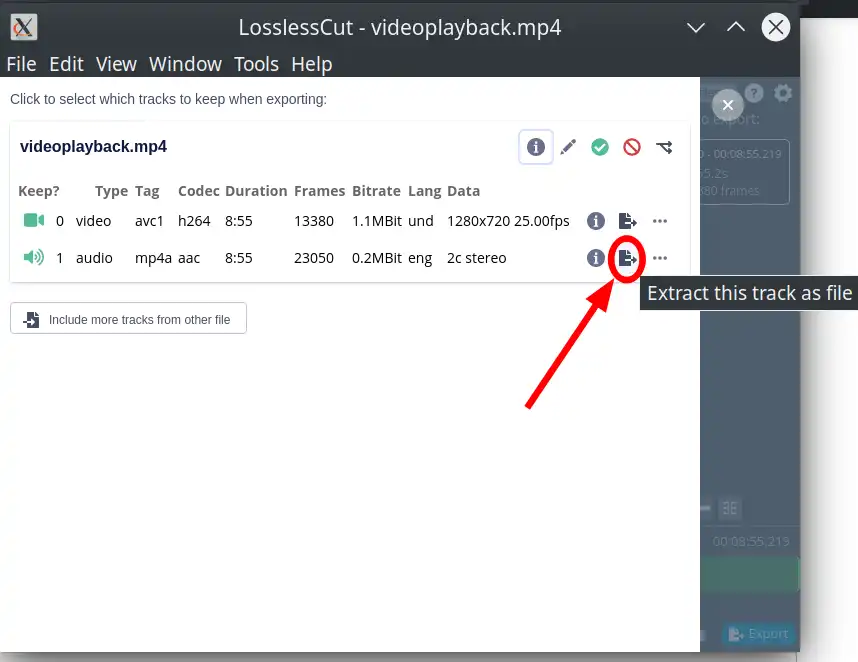Image resolution: width=858 pixels, height=662 pixels.
Task: Click the dimmed green timeline bar
Action: (x=749, y=574)
